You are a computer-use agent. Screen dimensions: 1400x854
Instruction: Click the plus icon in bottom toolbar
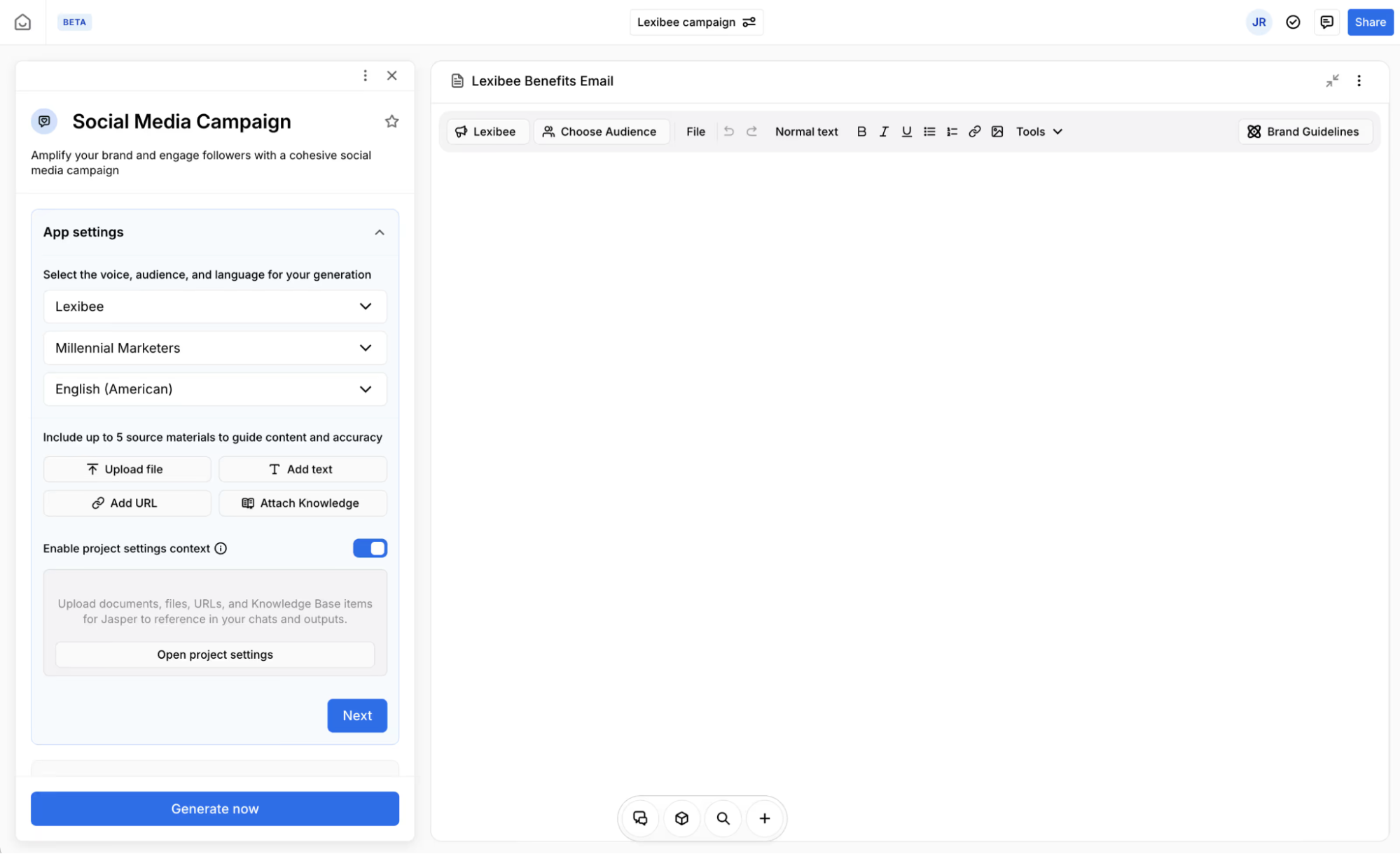coord(765,818)
